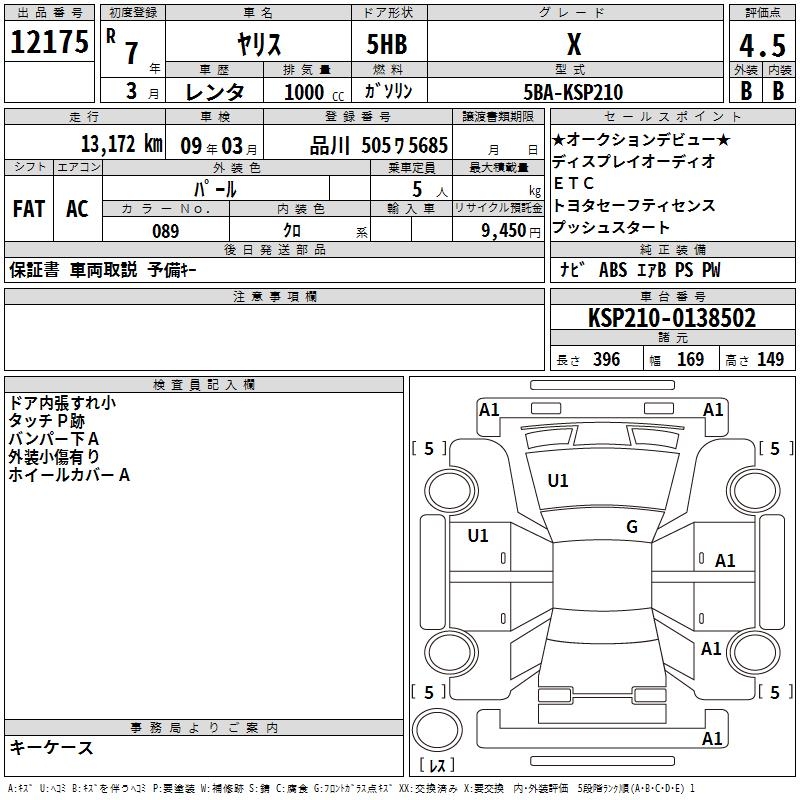Click the プッシュスタート sales point

pos(611,227)
